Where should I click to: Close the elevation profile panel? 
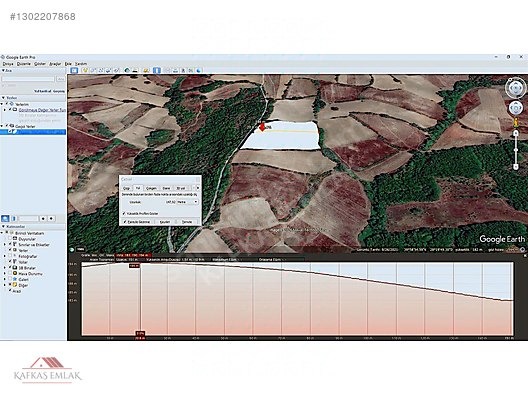click(x=525, y=256)
